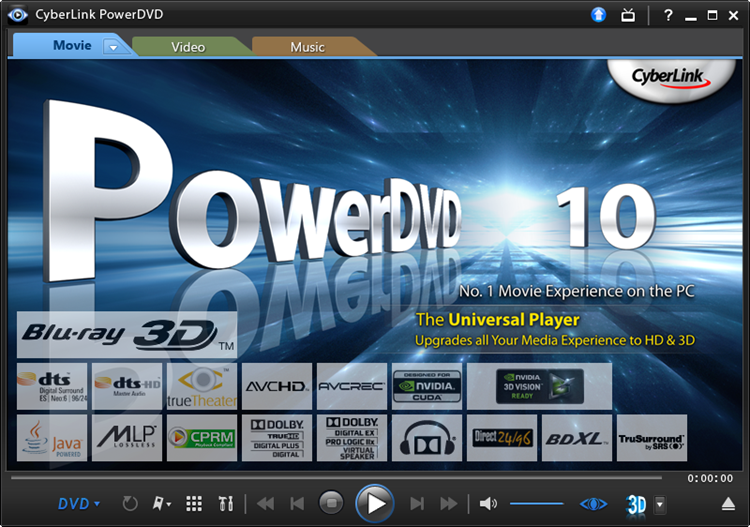
Task: Click the Play button
Action: click(x=375, y=503)
